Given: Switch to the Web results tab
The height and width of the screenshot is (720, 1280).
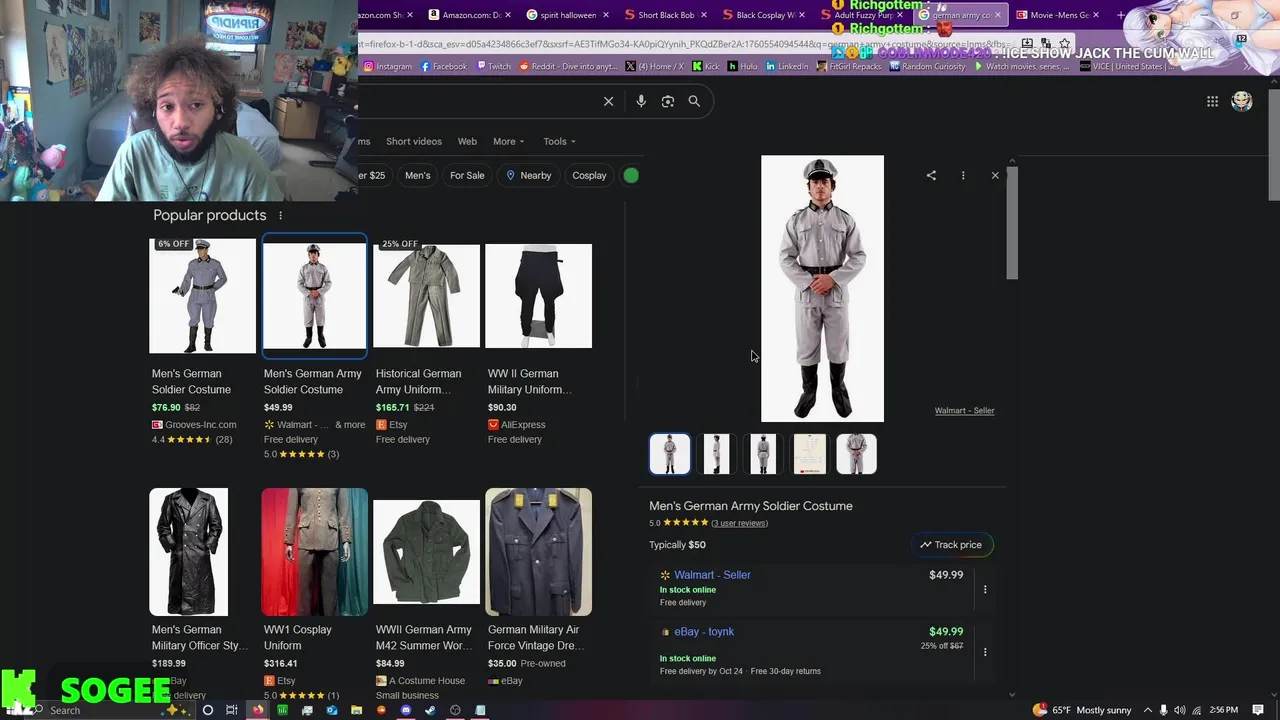Looking at the screenshot, I should 467,141.
